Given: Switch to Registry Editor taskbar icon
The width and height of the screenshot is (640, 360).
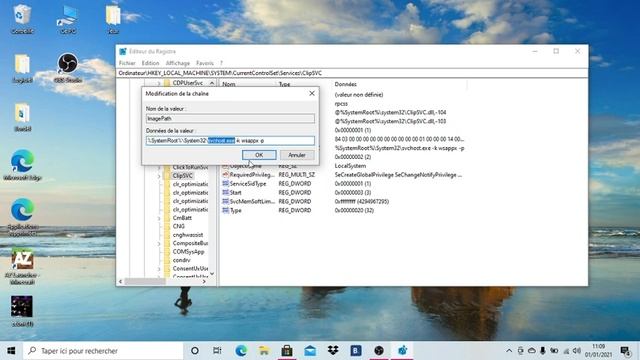Looking at the screenshot, I should 402,351.
